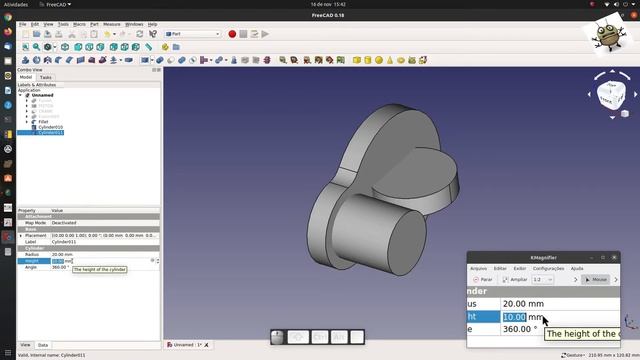Viewport: 640px width, 360px height.
Task: Click the Revolve tool icon
Action: pyautogui.click(x=37, y=60)
